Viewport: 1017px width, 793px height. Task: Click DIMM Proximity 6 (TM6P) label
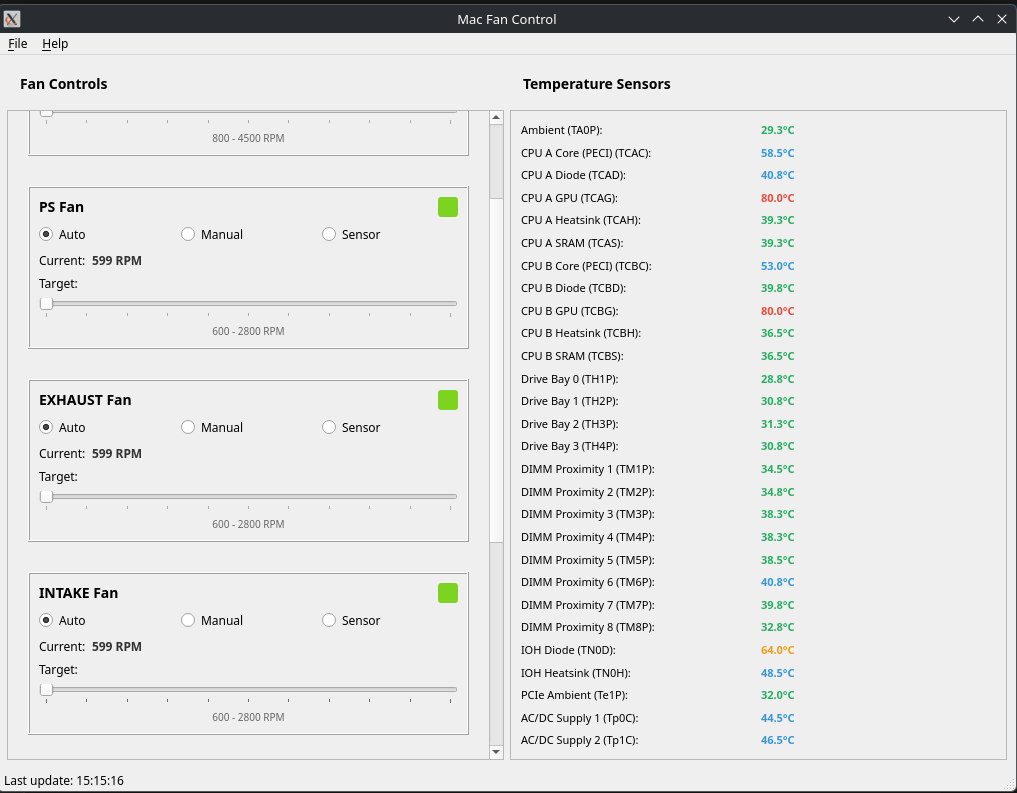588,582
